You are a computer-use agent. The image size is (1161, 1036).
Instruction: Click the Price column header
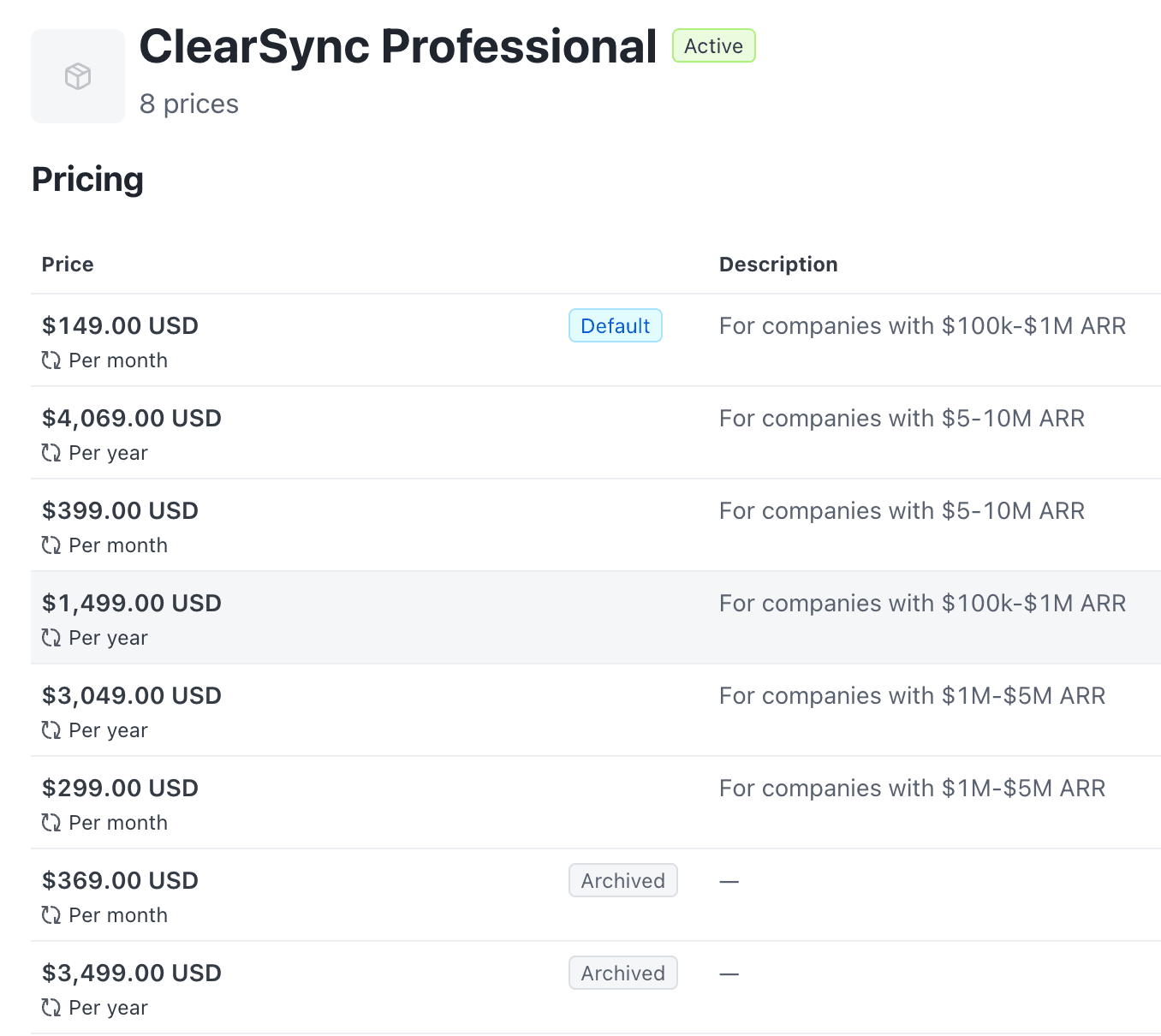[x=67, y=264]
